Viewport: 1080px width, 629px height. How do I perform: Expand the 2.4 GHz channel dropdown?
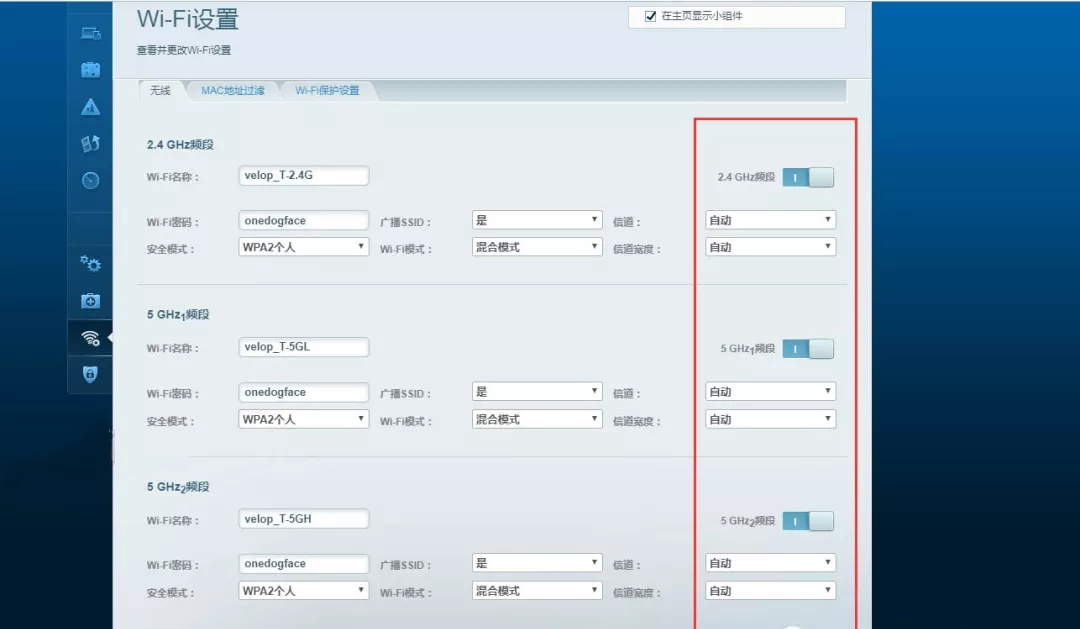point(770,220)
